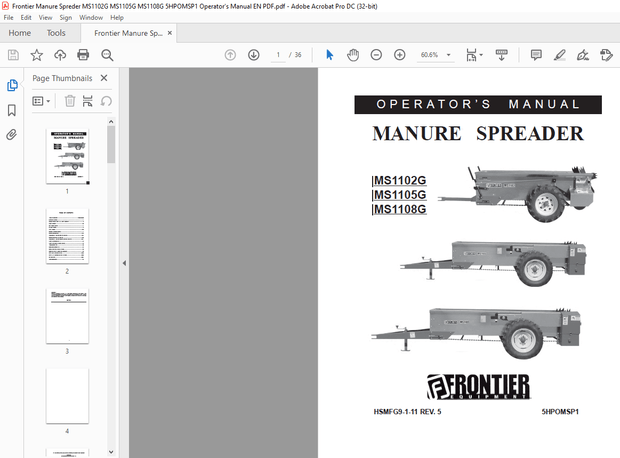Open the Fill and Sign tool
Viewport: 620px width, 458px height.
(583, 55)
